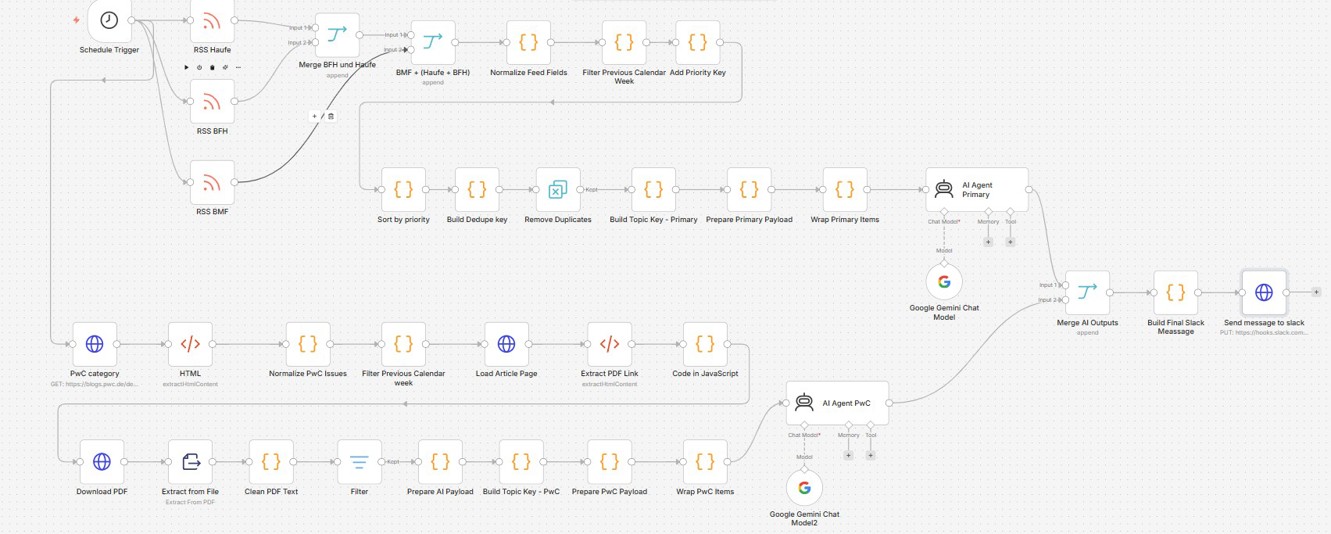Open the BMF + (Haufe + BFH) merge node
The width and height of the screenshot is (1331, 534).
[x=433, y=42]
